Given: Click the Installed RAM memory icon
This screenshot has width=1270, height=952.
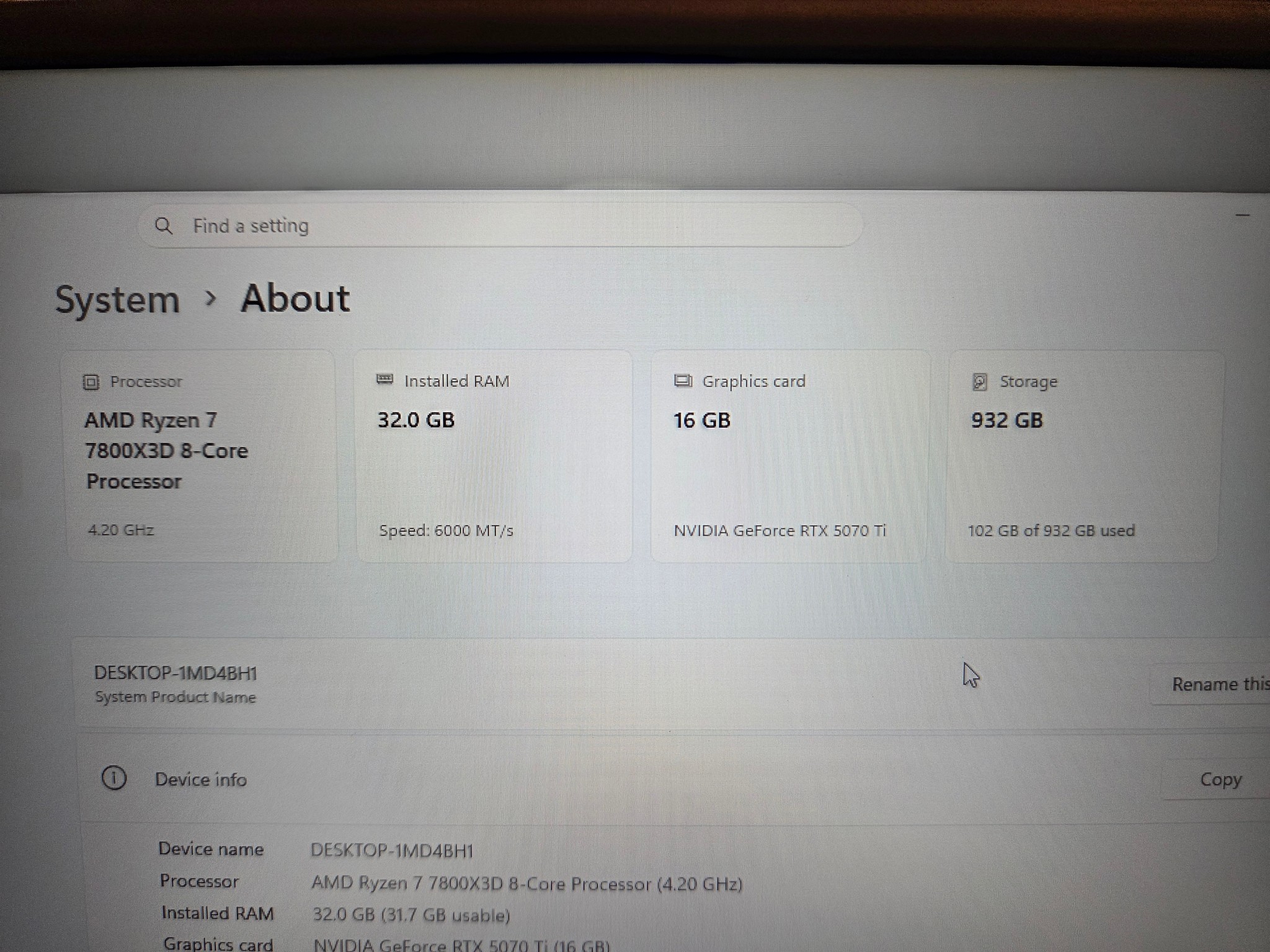Looking at the screenshot, I should point(385,379).
